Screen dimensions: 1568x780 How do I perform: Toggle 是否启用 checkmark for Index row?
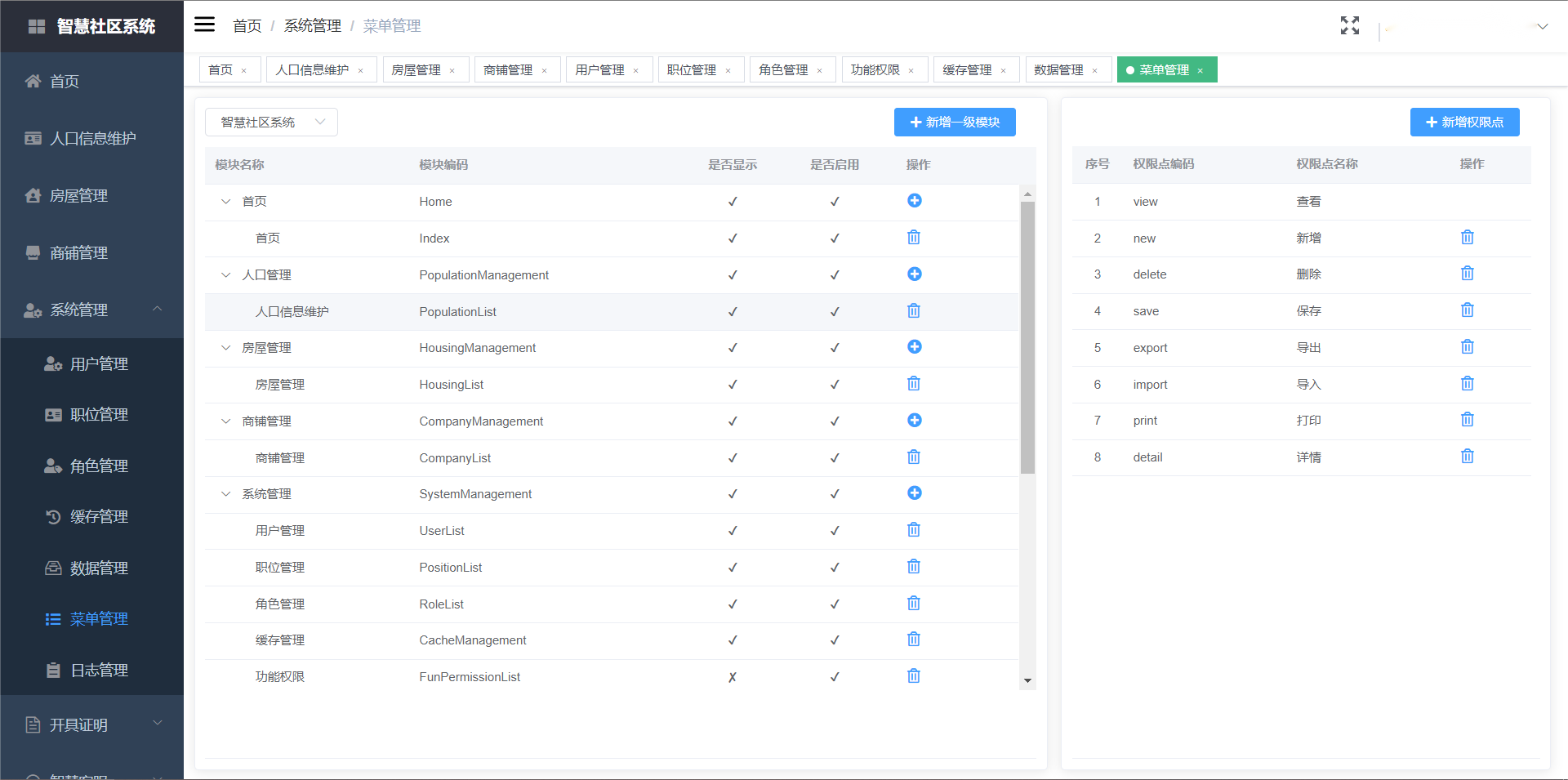(x=835, y=238)
